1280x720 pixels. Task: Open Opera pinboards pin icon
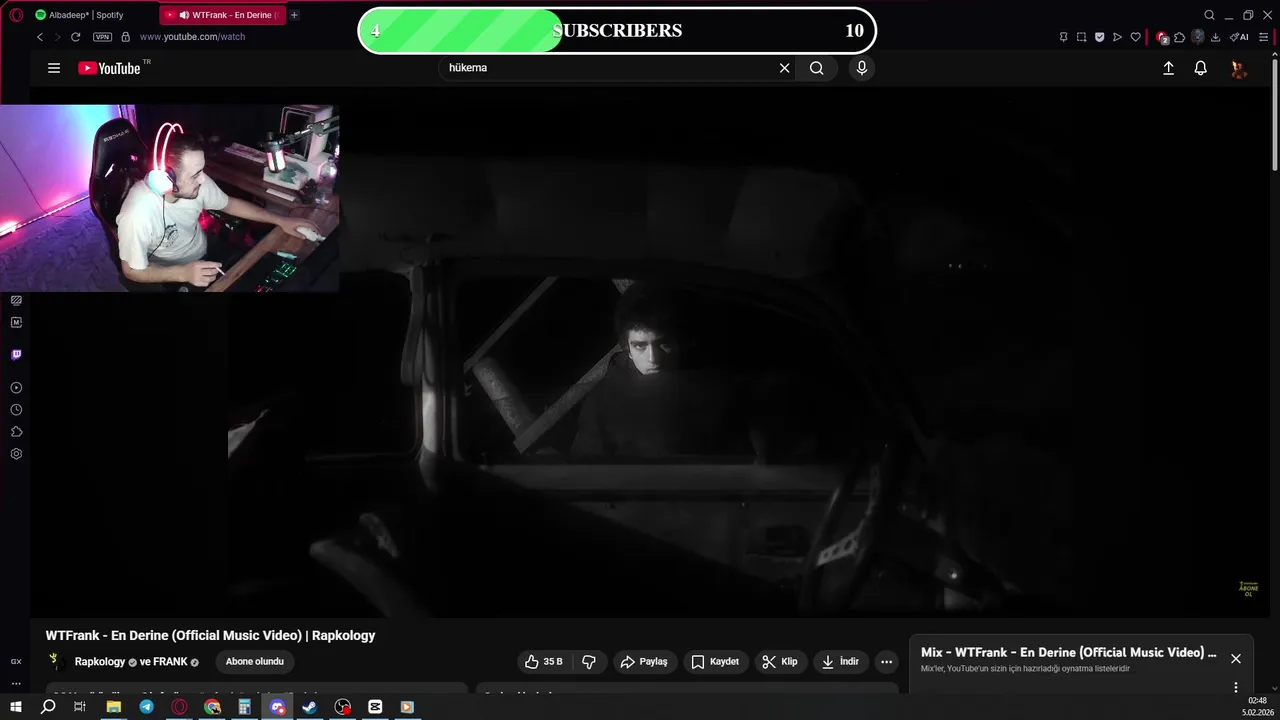(x=1063, y=37)
